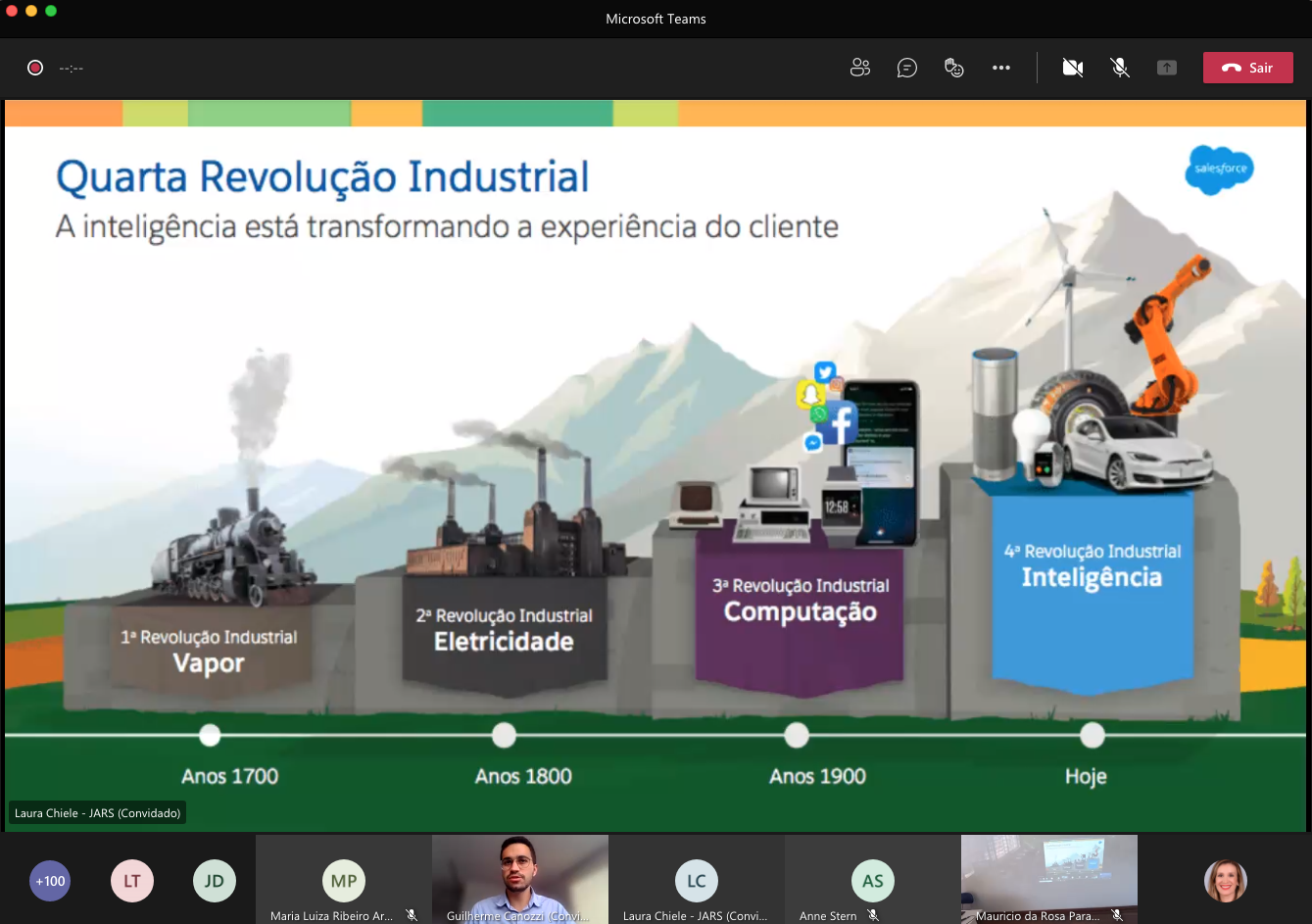Image resolution: width=1312 pixels, height=924 pixels.
Task: Open the more actions ellipsis menu
Action: click(1000, 68)
